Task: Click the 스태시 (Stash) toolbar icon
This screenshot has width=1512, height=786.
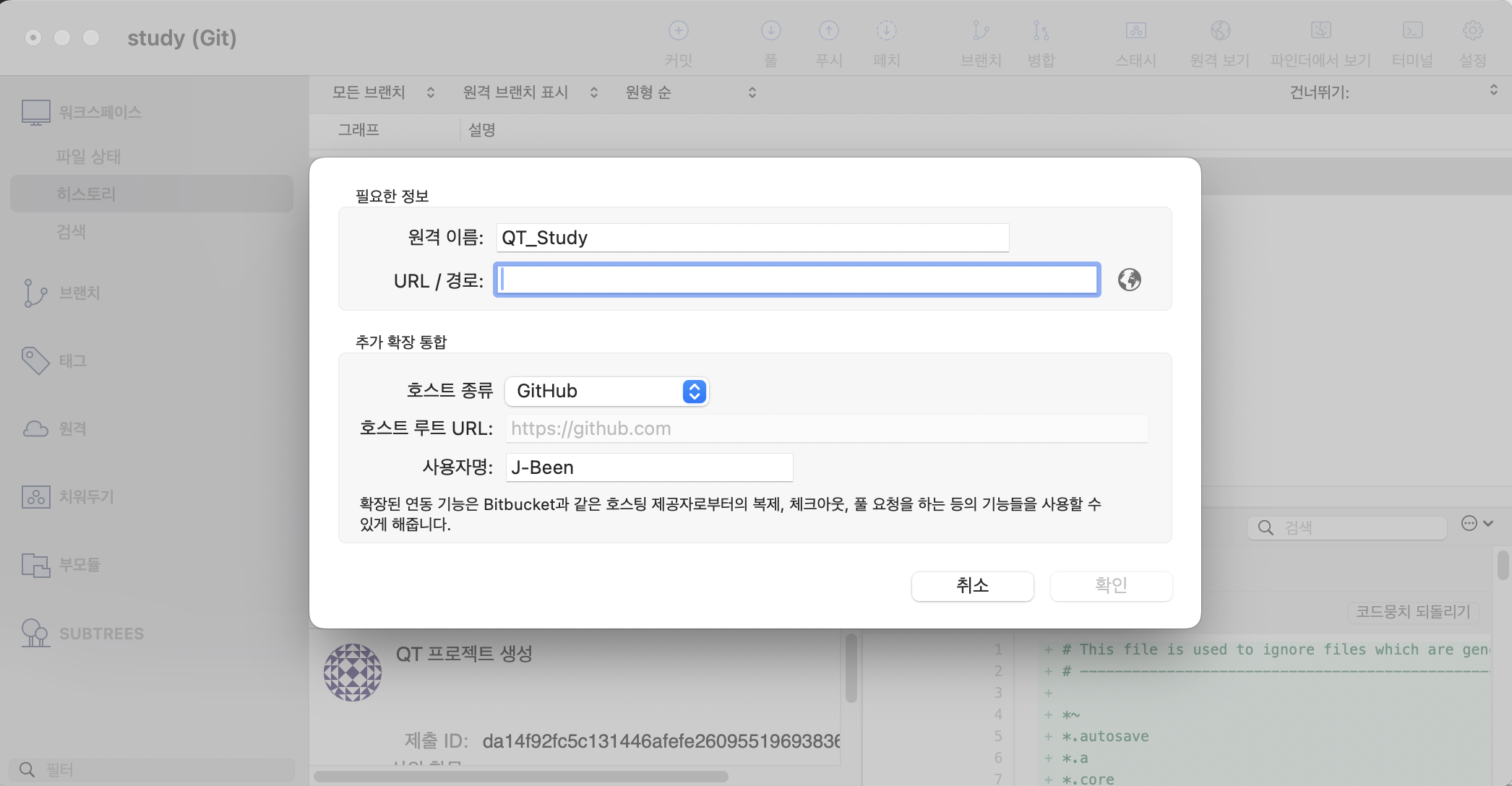Action: tap(1135, 31)
